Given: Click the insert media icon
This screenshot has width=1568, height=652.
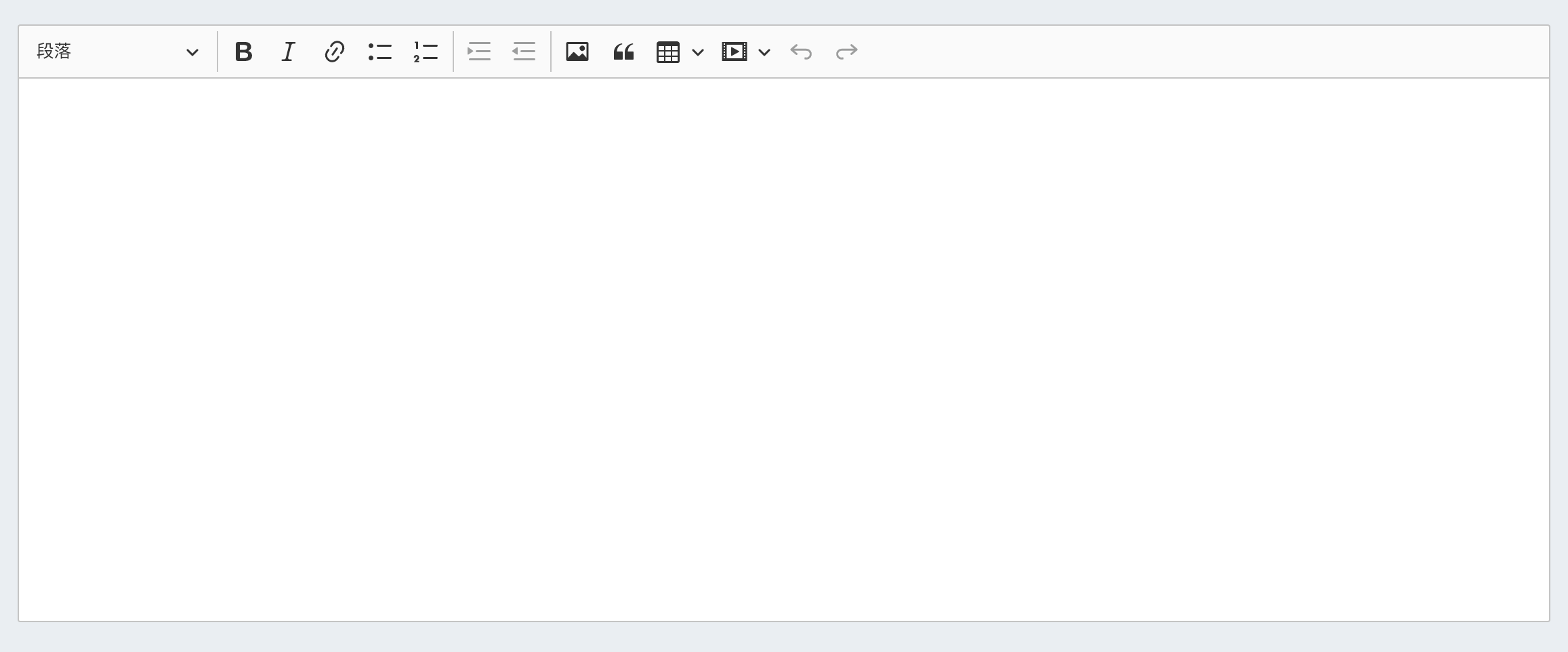Looking at the screenshot, I should [735, 52].
